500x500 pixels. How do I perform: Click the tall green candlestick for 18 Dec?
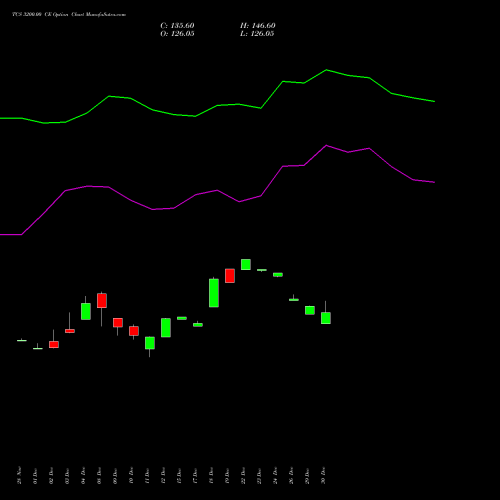click(214, 293)
